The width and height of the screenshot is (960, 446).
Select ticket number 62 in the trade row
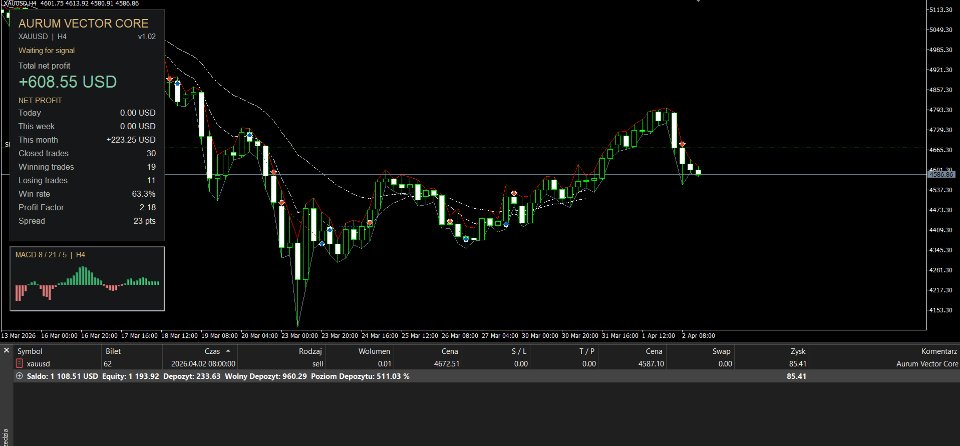(x=108, y=364)
